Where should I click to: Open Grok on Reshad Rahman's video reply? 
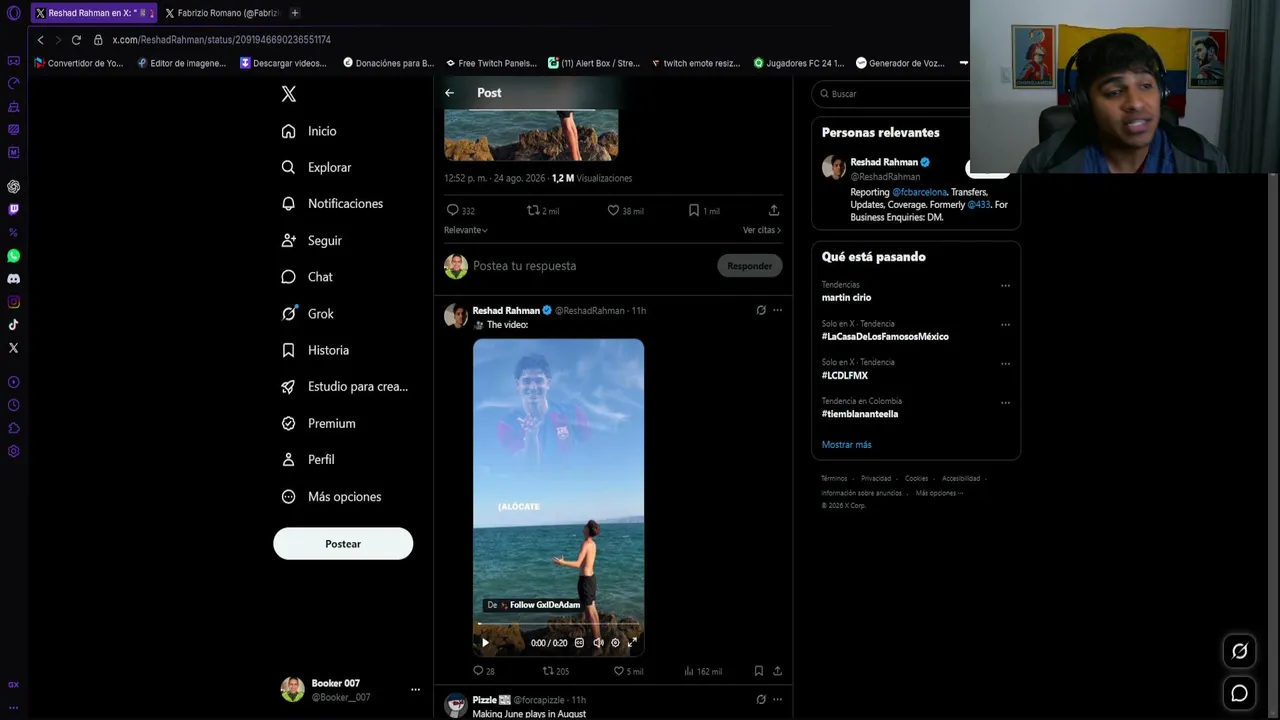click(x=761, y=310)
